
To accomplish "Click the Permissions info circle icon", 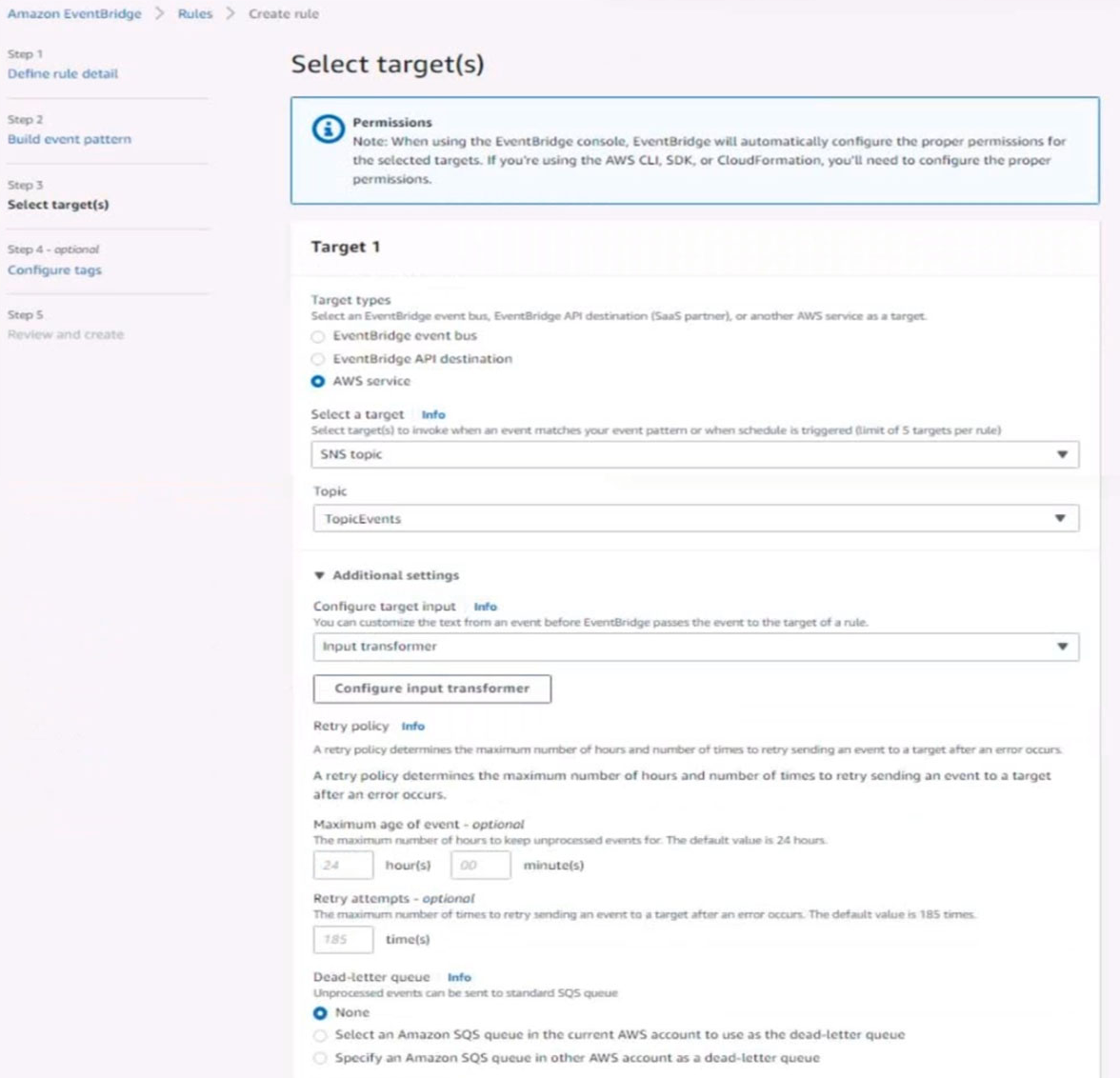I will point(328,130).
